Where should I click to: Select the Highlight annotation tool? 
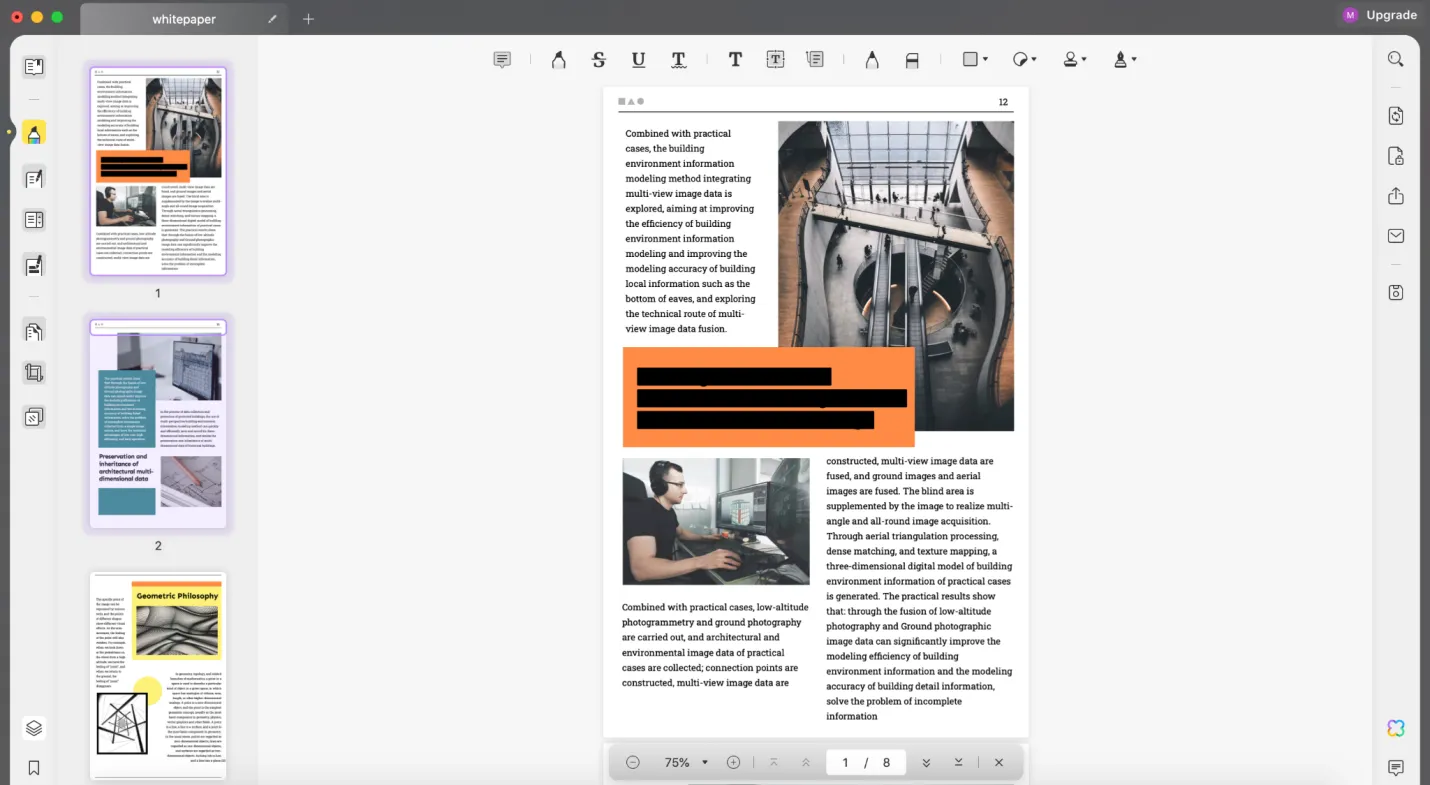tap(558, 59)
